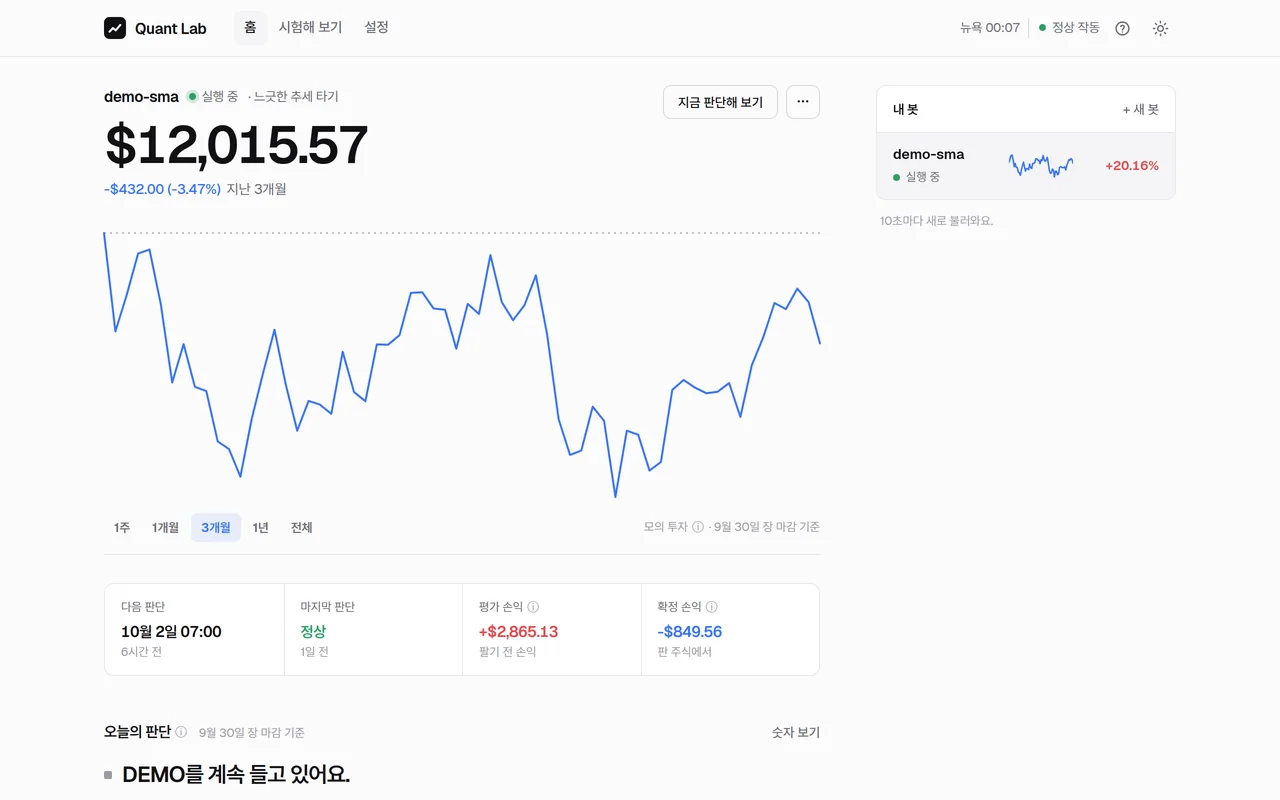Click the 10초마다 새로 불러와요 note
The width and height of the screenshot is (1280, 800).
point(937,221)
